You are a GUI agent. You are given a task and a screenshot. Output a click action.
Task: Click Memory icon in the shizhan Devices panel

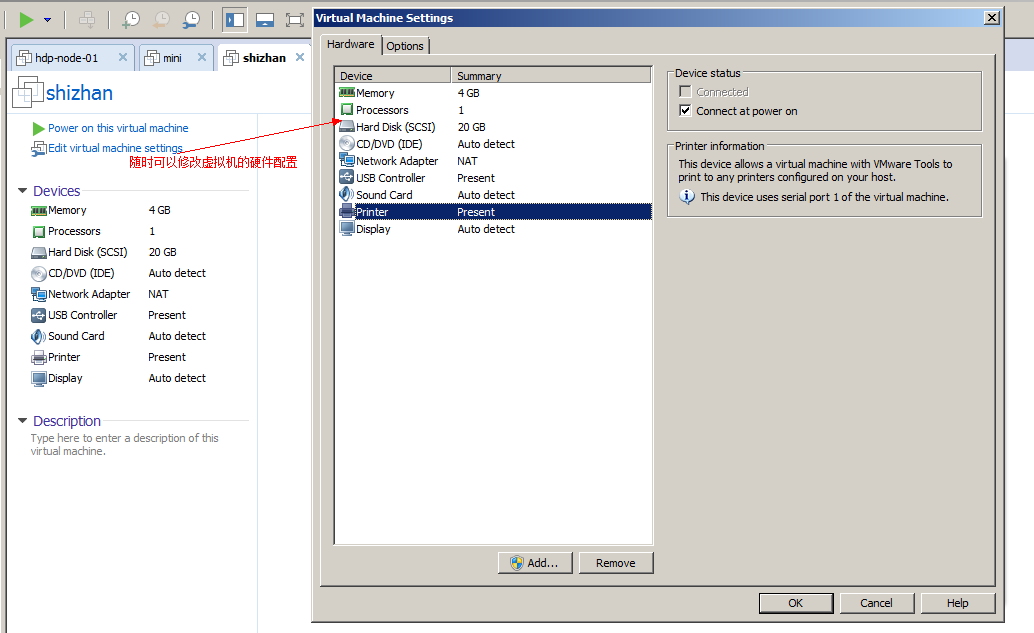pyautogui.click(x=39, y=211)
